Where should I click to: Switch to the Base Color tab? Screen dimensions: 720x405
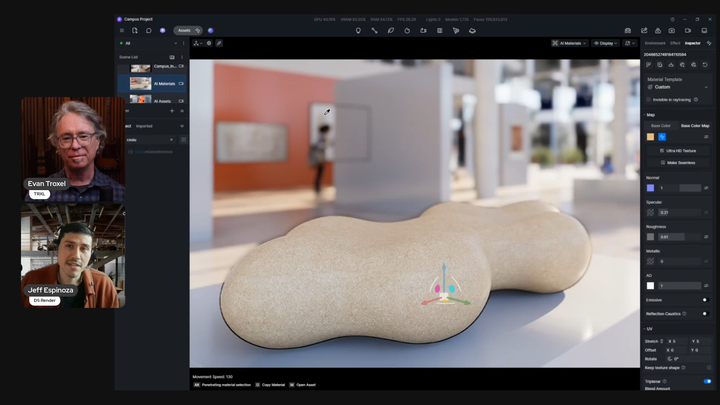click(x=661, y=125)
